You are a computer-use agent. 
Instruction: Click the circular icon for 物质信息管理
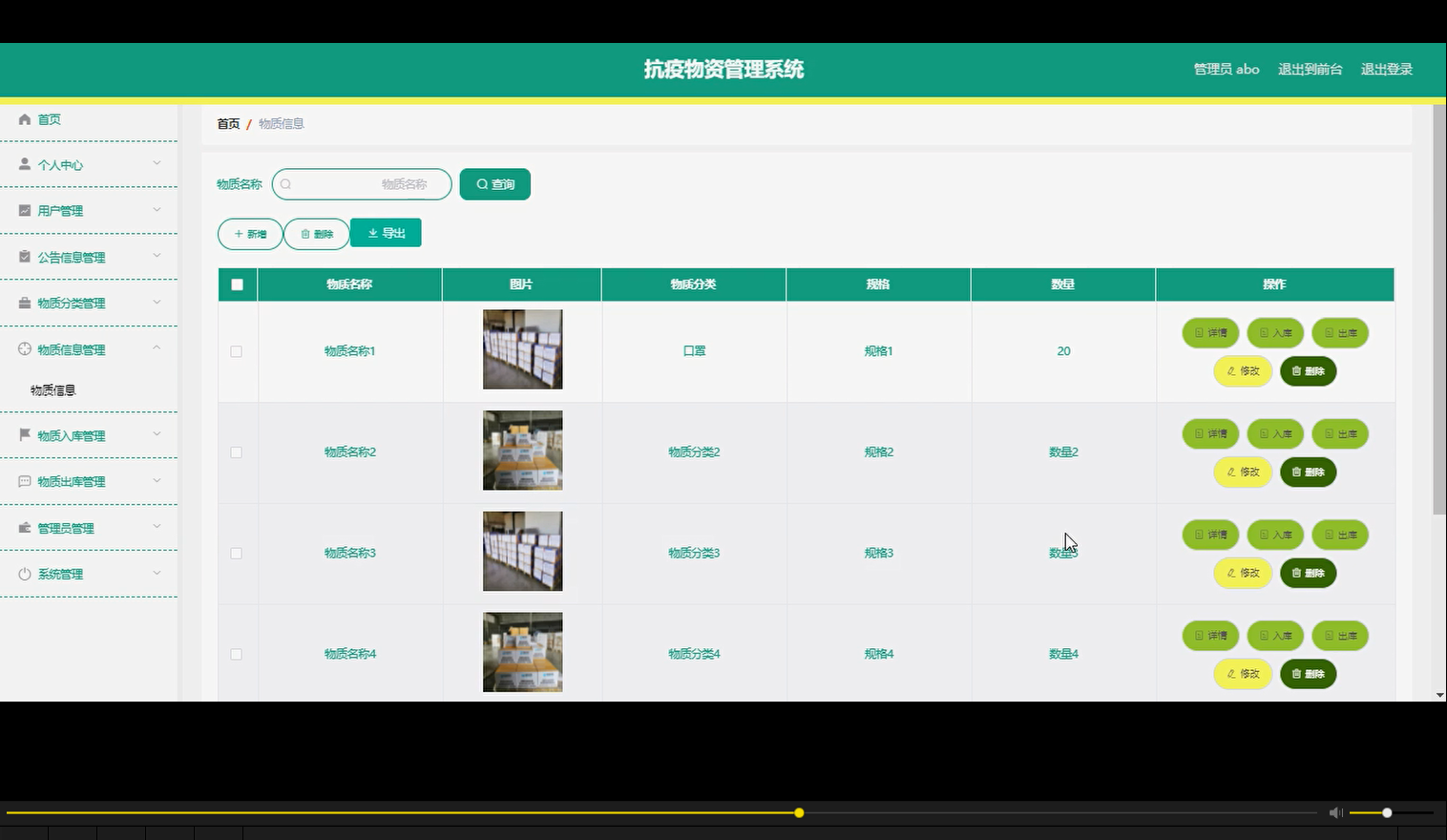pos(25,349)
